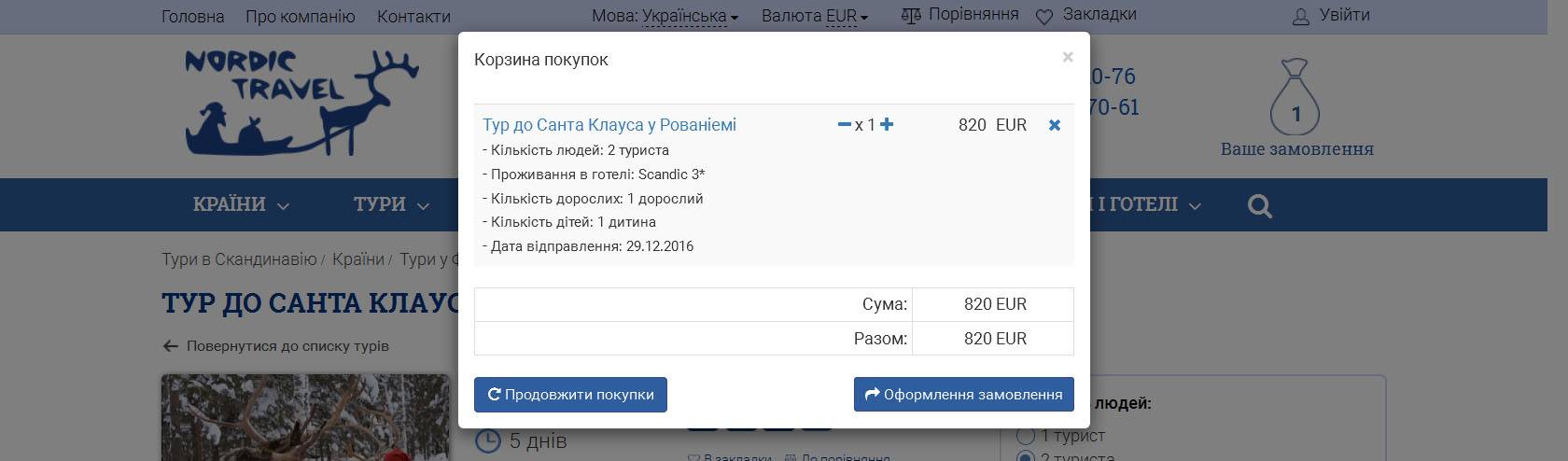Click Оформлення замовлення button
Image resolution: width=1568 pixels, height=461 pixels.
(x=964, y=395)
